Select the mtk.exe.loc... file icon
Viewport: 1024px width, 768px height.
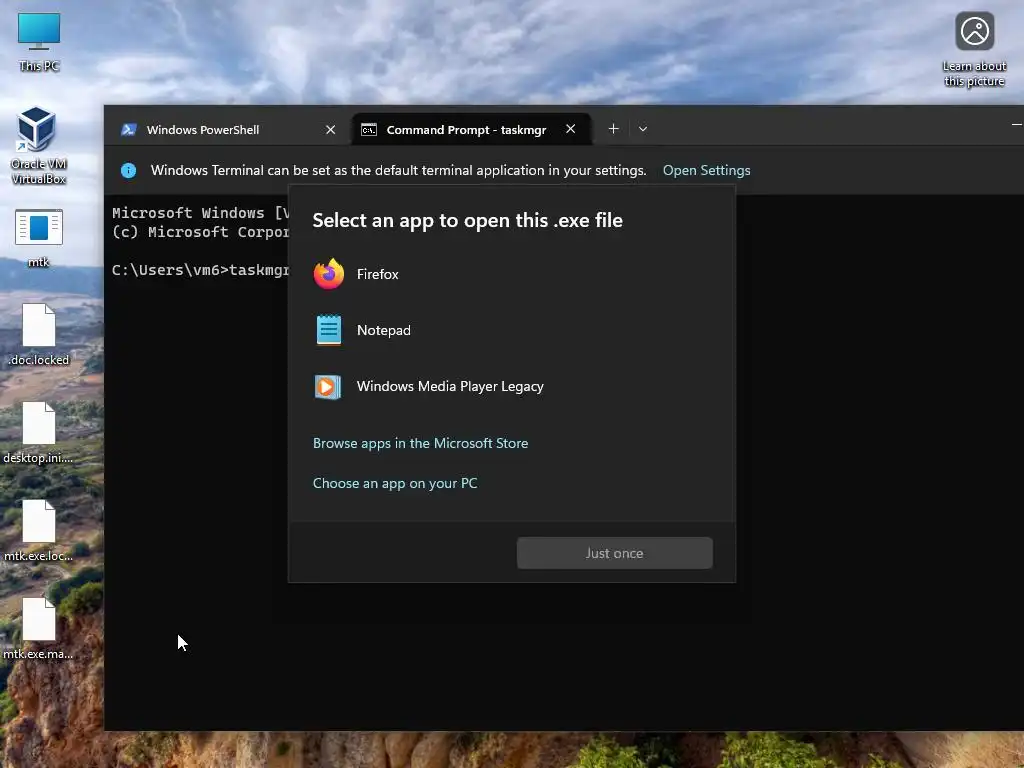(x=39, y=530)
